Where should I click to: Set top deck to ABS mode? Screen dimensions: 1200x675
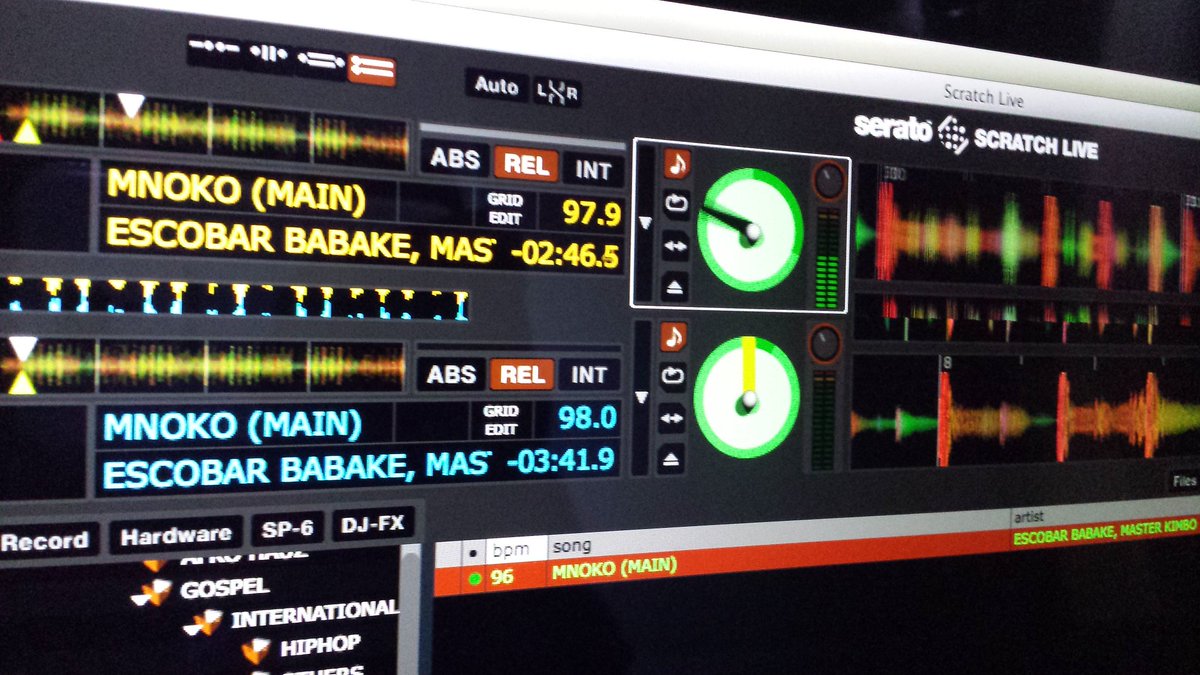(x=455, y=159)
